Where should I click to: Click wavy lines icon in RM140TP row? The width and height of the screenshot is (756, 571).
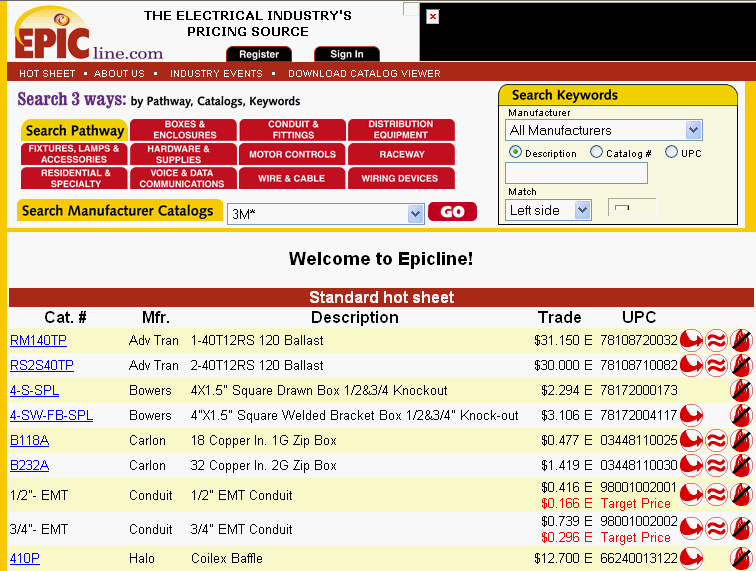pyautogui.click(x=716, y=340)
